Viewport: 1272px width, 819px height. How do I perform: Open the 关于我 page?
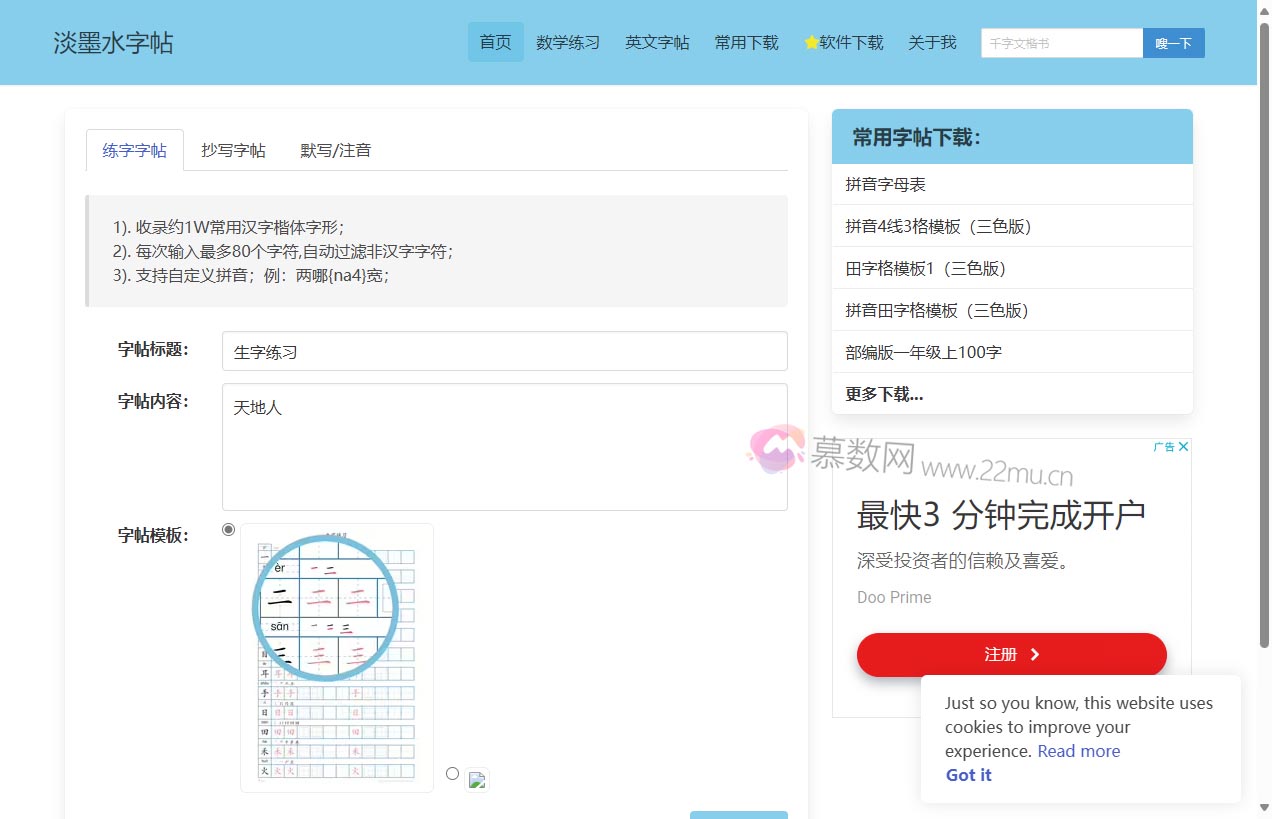(931, 42)
